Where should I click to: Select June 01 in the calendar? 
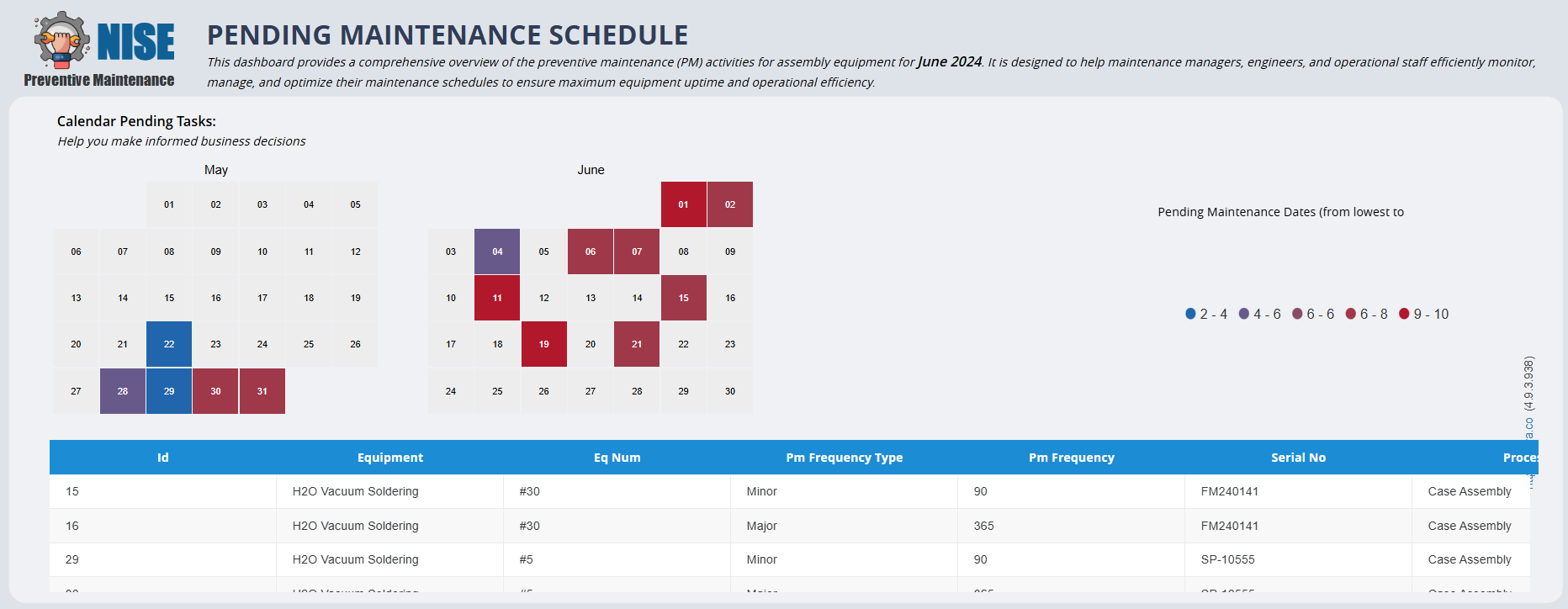point(683,204)
